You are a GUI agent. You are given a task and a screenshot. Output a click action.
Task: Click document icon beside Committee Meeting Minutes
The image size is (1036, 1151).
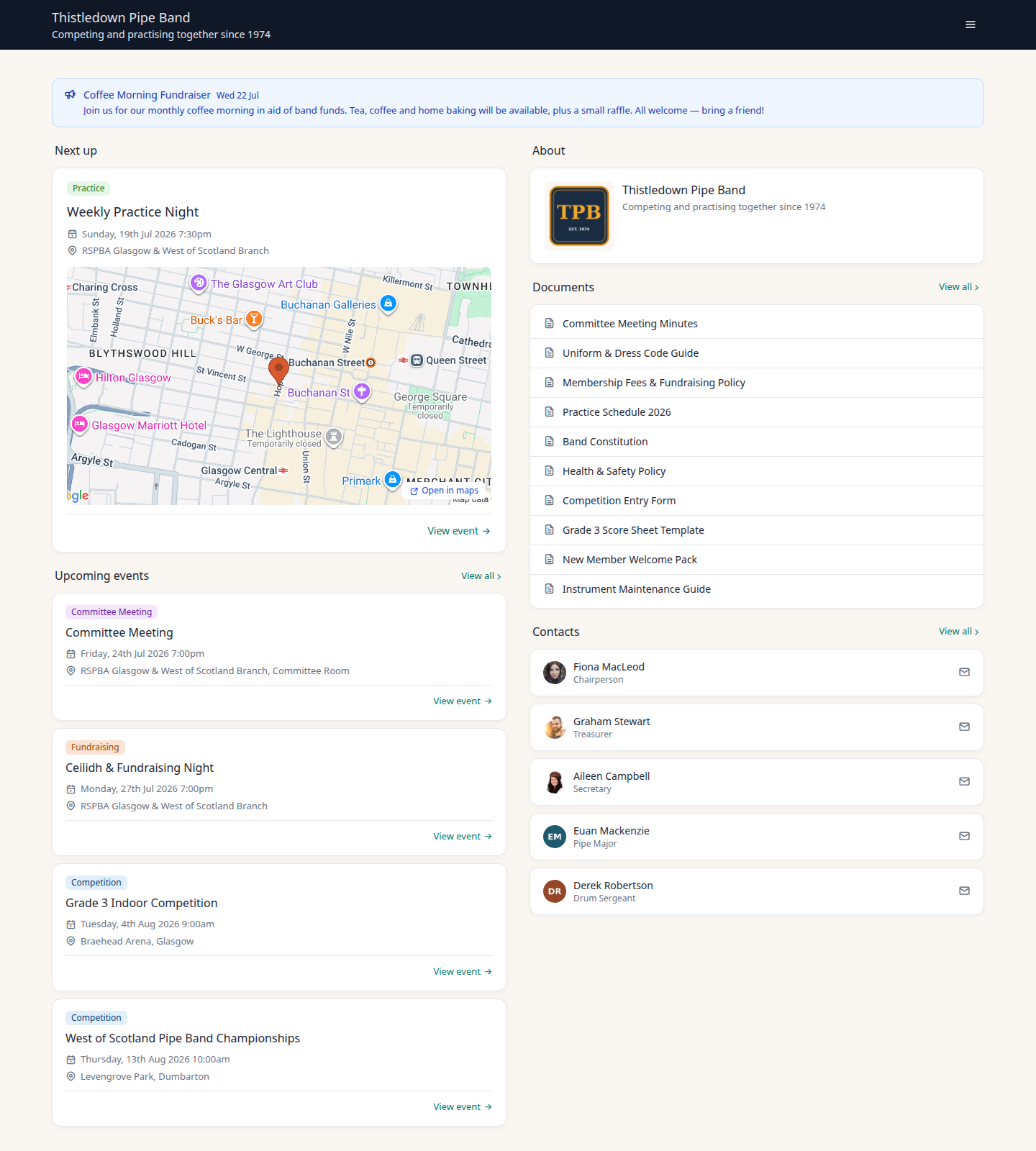(550, 324)
